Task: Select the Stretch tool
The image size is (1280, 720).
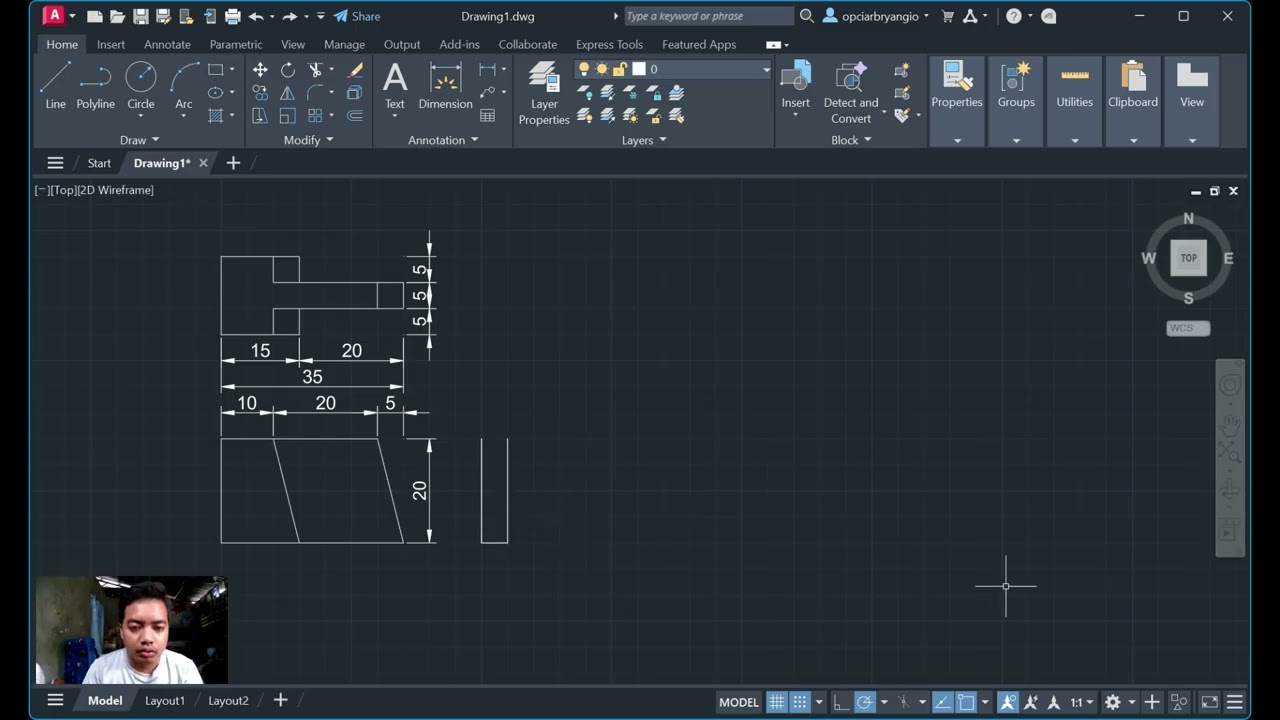Action: coord(260,116)
